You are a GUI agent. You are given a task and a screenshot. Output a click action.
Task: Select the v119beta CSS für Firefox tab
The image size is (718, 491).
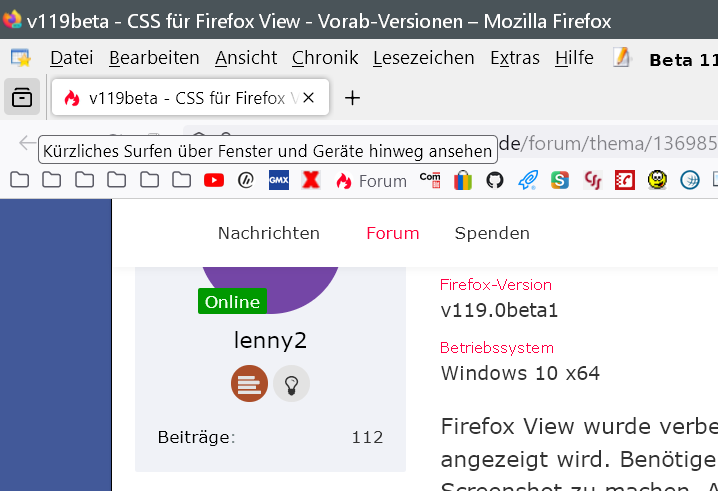[x=180, y=98]
